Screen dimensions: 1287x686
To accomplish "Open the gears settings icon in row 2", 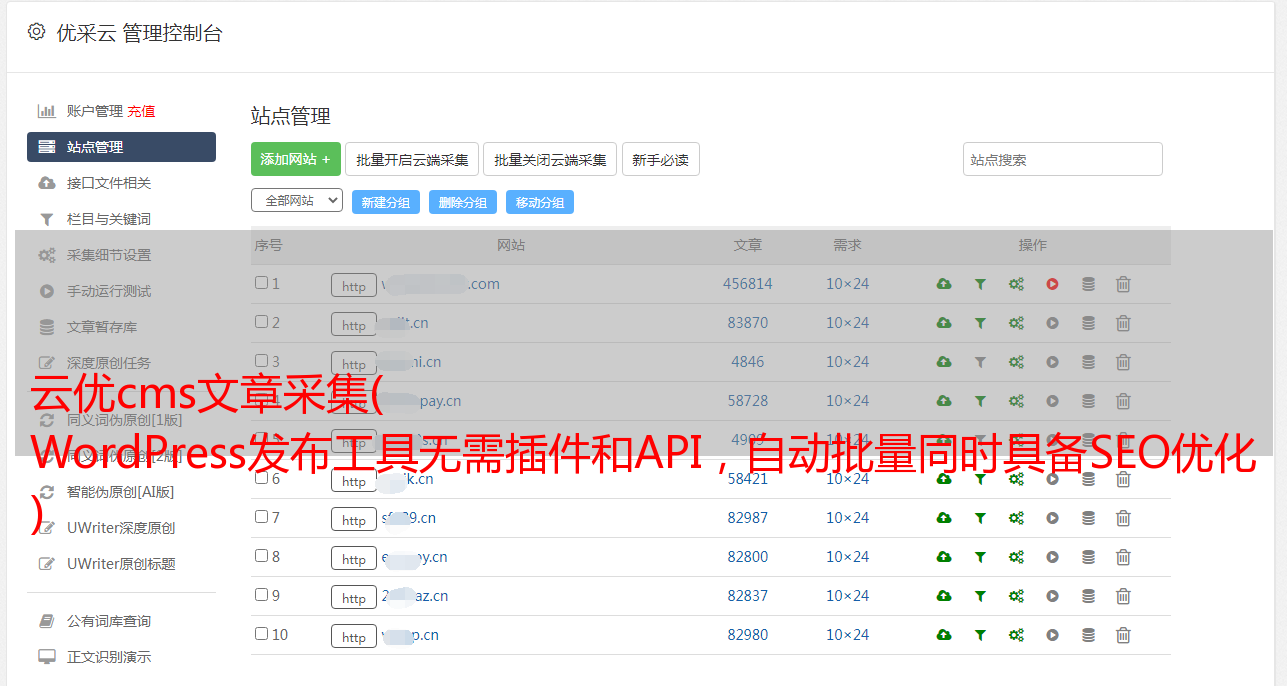I will click(1016, 323).
